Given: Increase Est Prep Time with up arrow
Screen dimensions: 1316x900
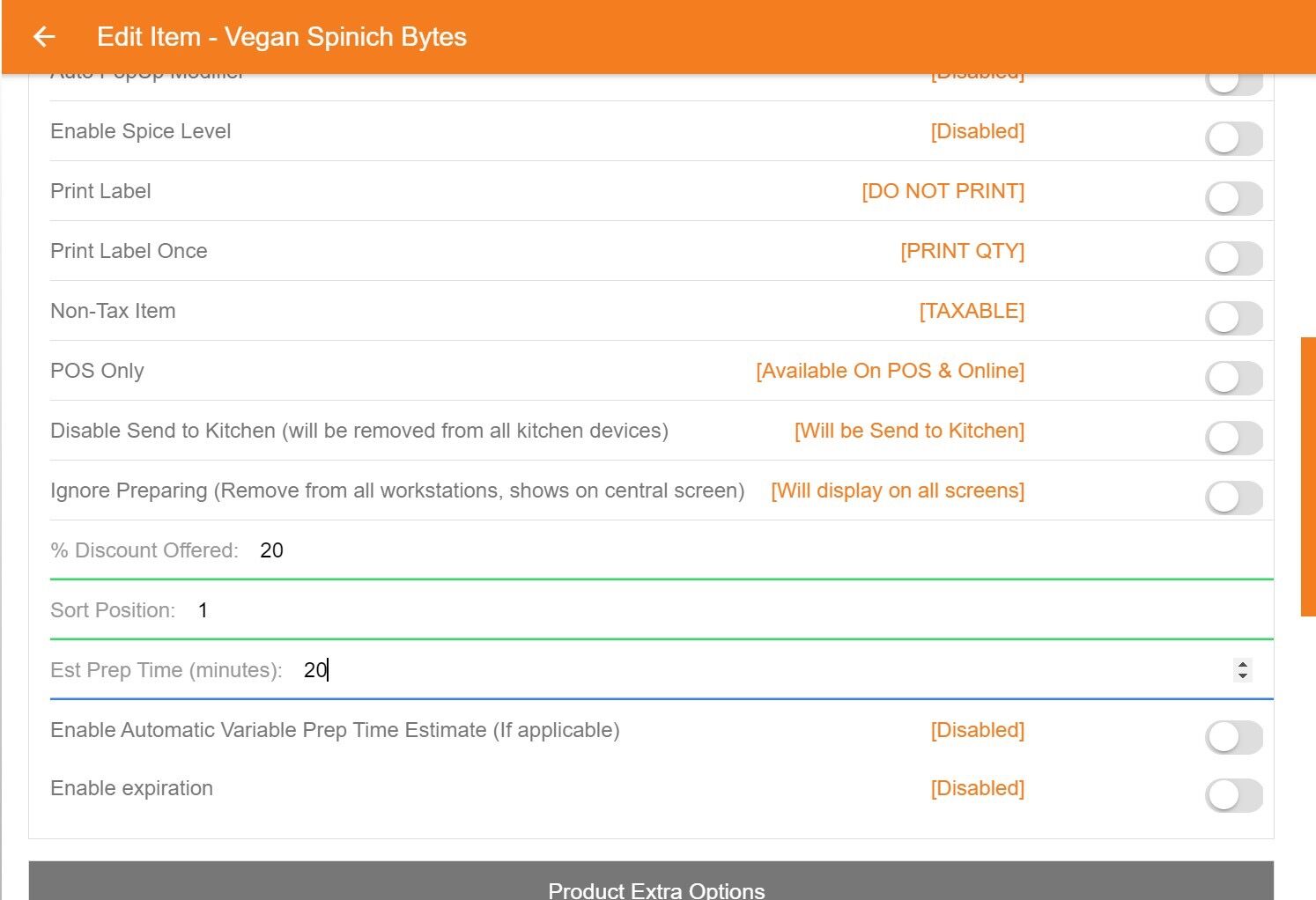Looking at the screenshot, I should tap(1243, 665).
